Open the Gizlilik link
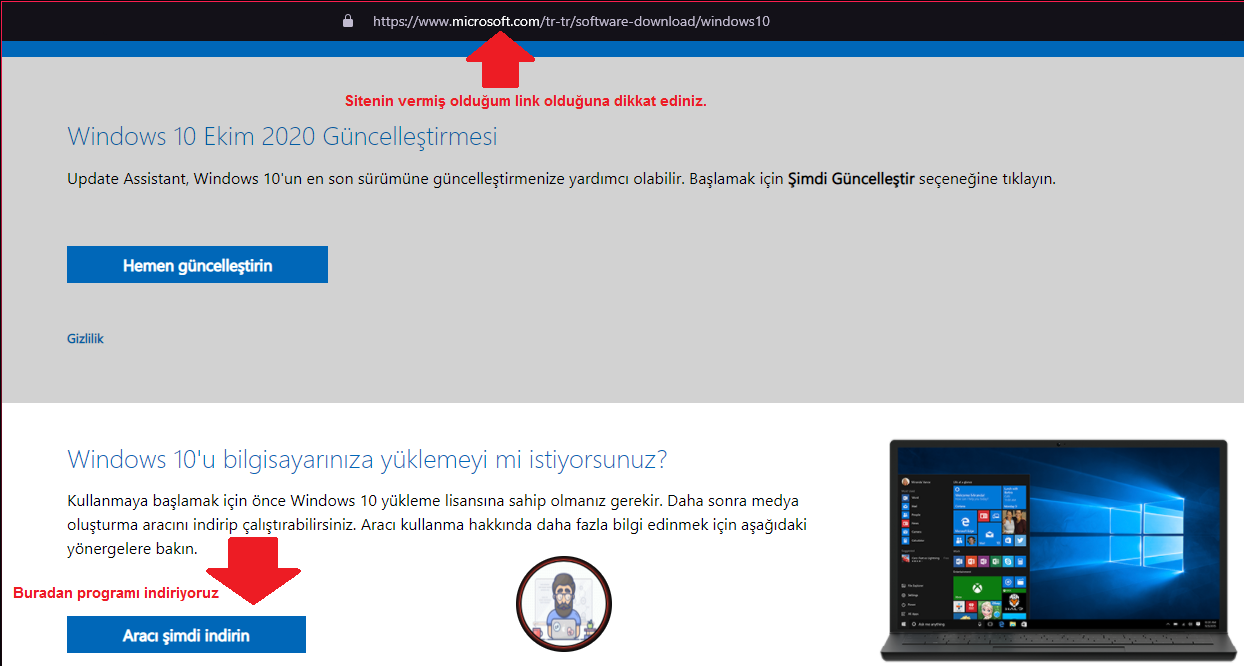 (85, 339)
